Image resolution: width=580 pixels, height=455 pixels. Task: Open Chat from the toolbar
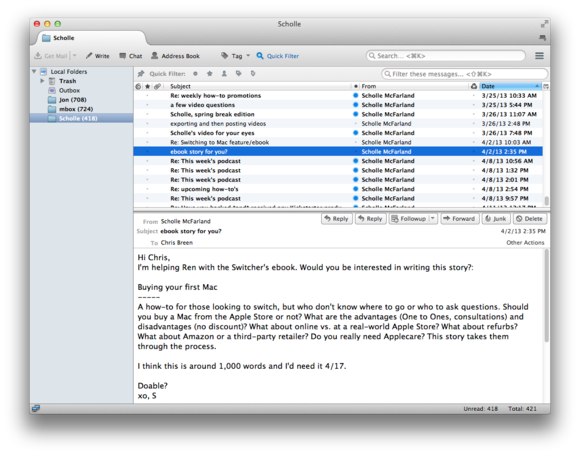tap(131, 56)
